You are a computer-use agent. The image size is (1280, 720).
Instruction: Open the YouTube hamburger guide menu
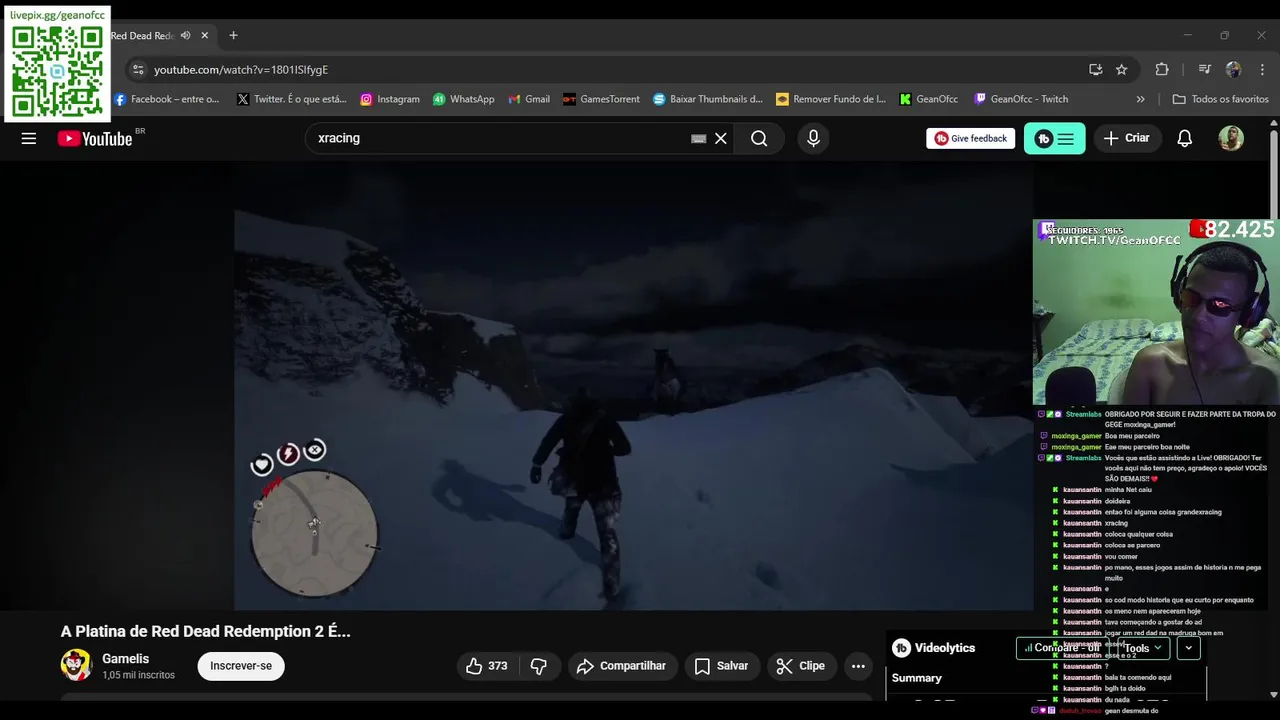pyautogui.click(x=29, y=138)
